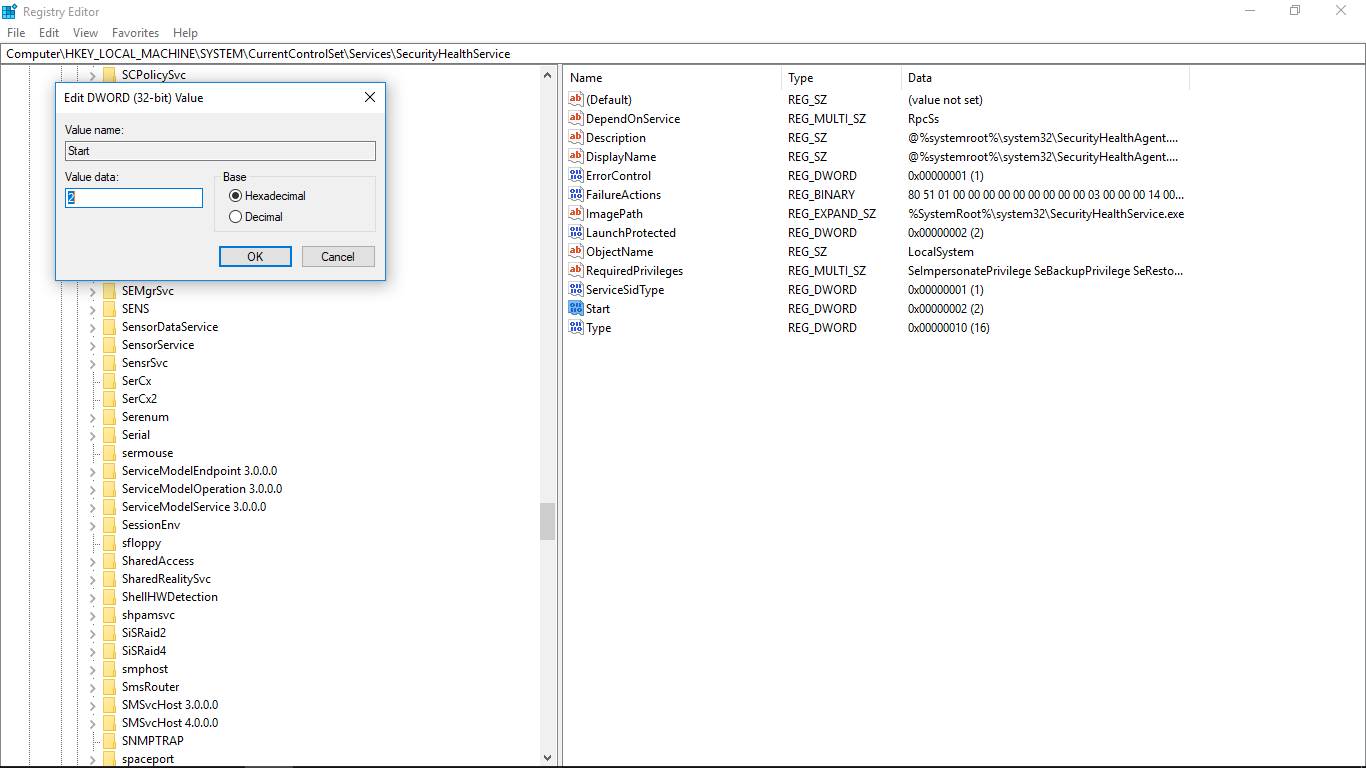Open the Edit menu

[49, 33]
